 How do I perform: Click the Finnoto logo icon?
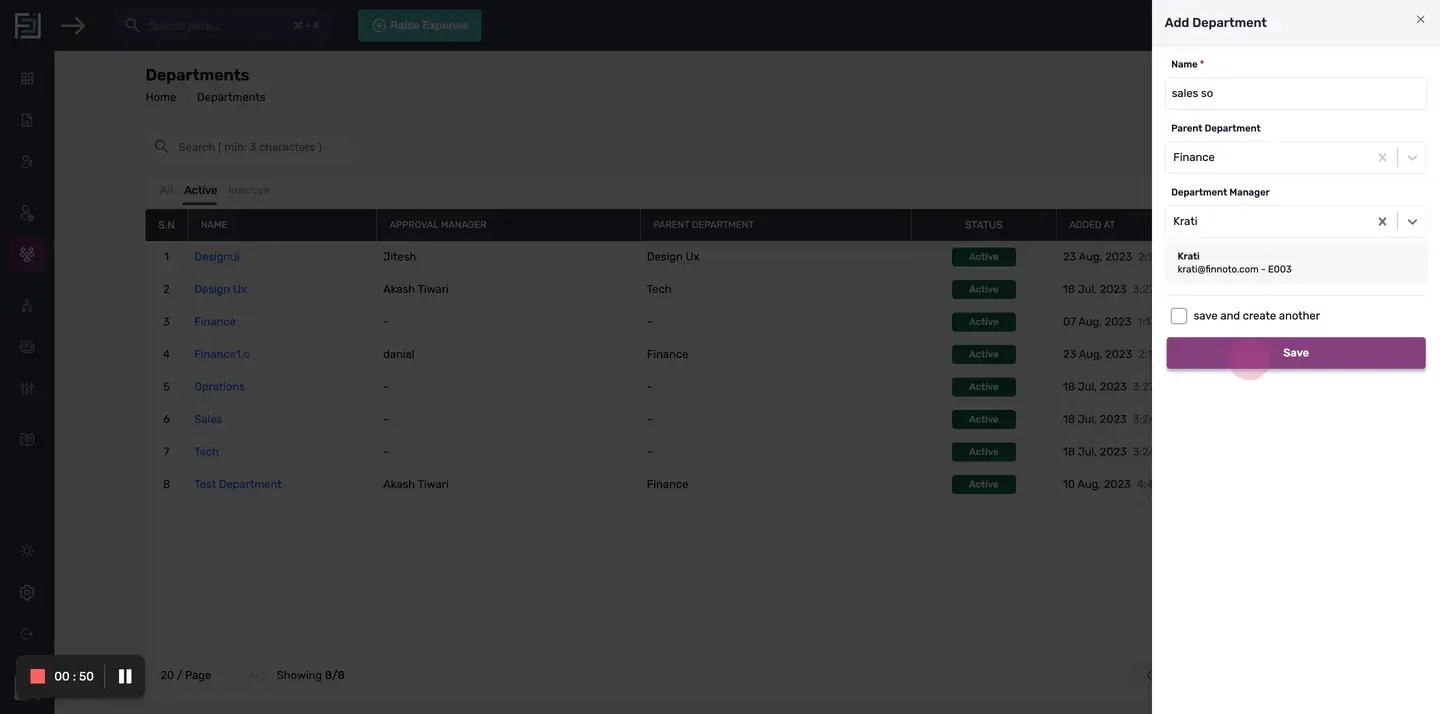27,25
